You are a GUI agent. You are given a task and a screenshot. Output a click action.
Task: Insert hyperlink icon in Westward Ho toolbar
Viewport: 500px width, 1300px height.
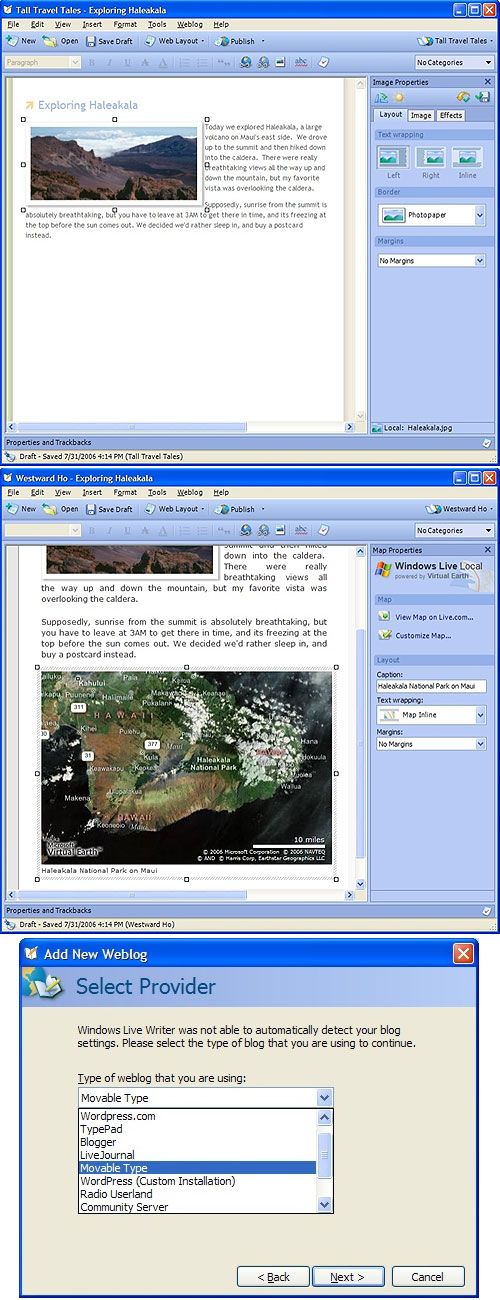pos(246,530)
